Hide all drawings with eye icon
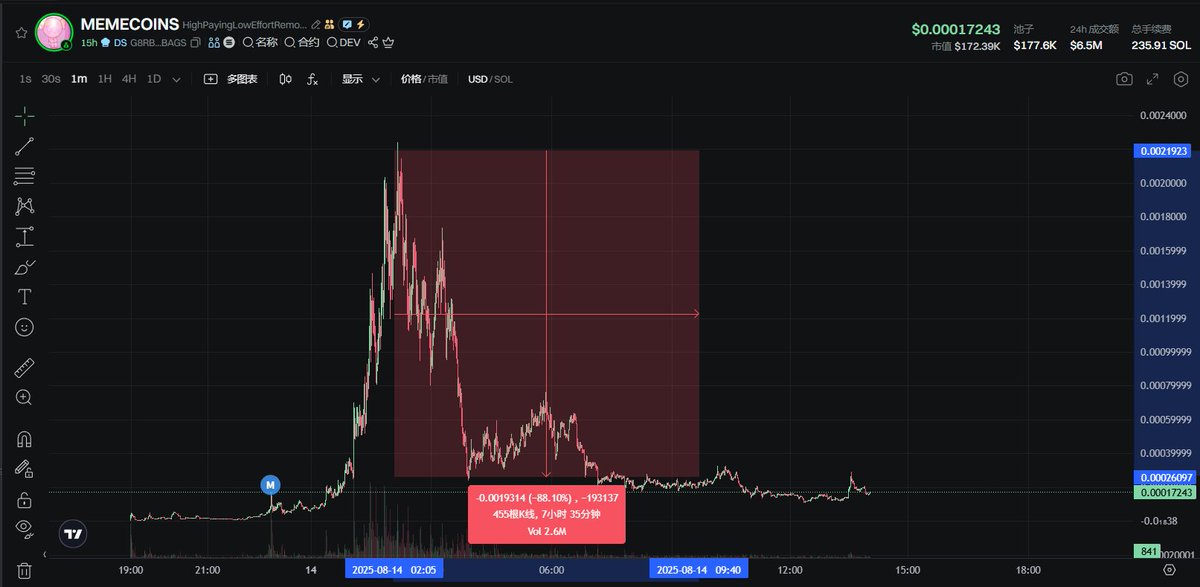The image size is (1200, 587). 25,528
